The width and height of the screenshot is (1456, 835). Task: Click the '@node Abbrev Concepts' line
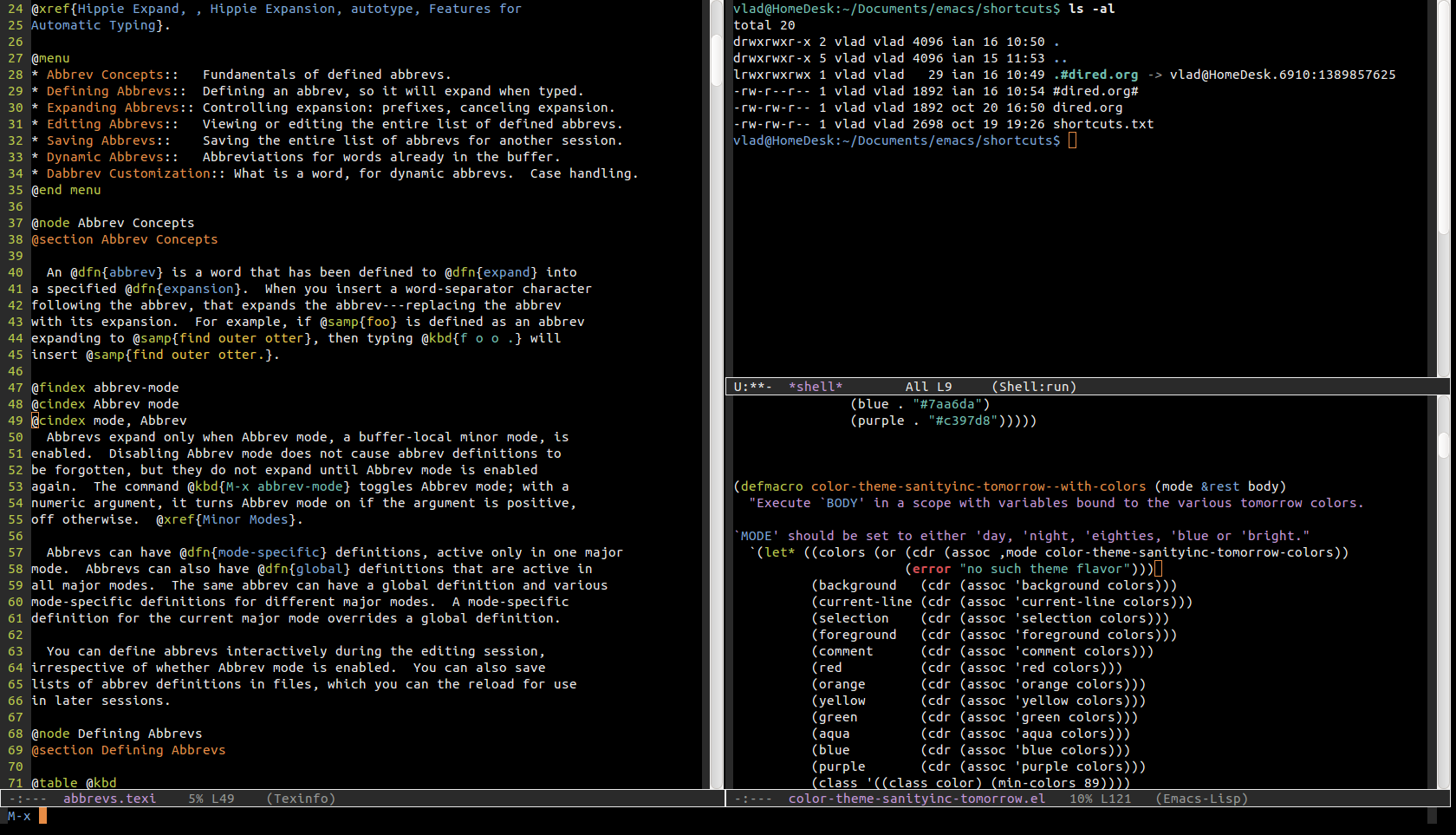click(113, 223)
